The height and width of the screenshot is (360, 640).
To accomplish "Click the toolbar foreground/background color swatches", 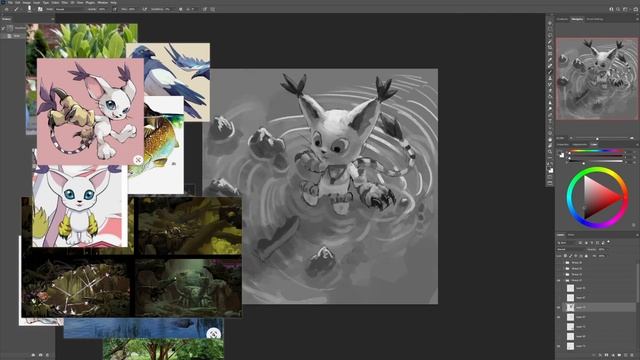I will 550,169.
